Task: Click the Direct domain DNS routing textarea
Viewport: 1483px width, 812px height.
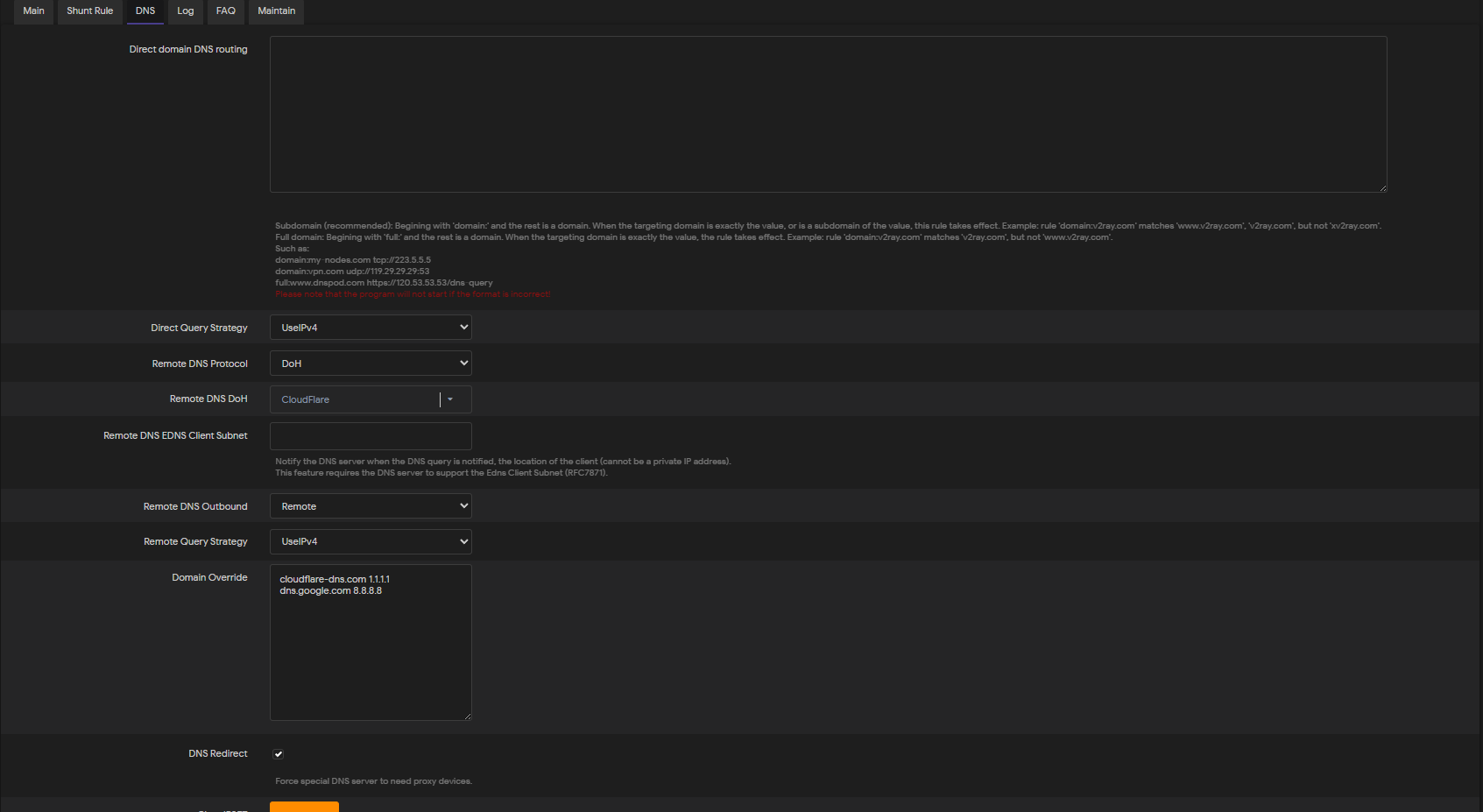Action: coord(828,114)
